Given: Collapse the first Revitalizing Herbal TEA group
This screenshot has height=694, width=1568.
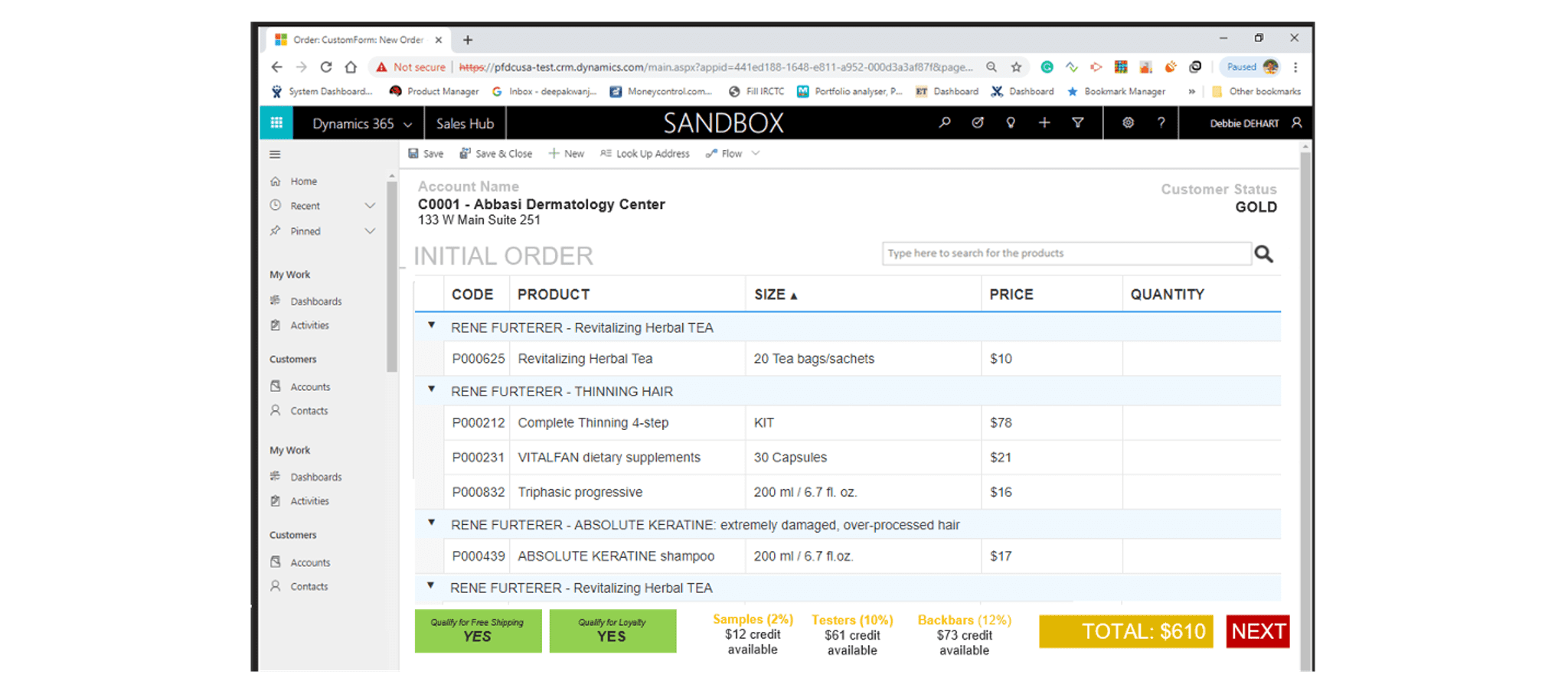Looking at the screenshot, I should click(x=431, y=326).
